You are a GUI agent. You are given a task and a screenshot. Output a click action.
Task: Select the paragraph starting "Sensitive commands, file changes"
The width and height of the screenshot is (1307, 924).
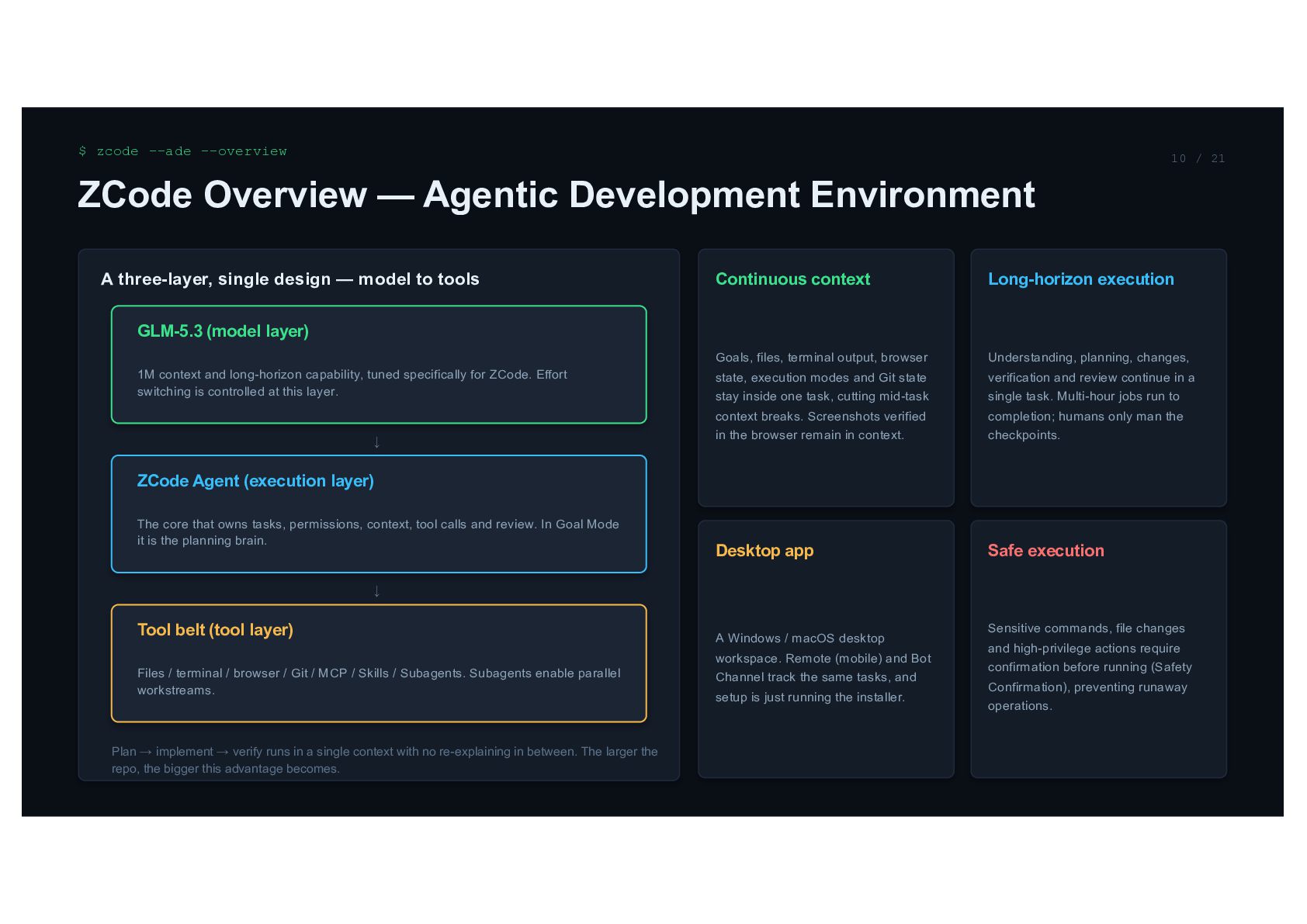coord(1090,667)
